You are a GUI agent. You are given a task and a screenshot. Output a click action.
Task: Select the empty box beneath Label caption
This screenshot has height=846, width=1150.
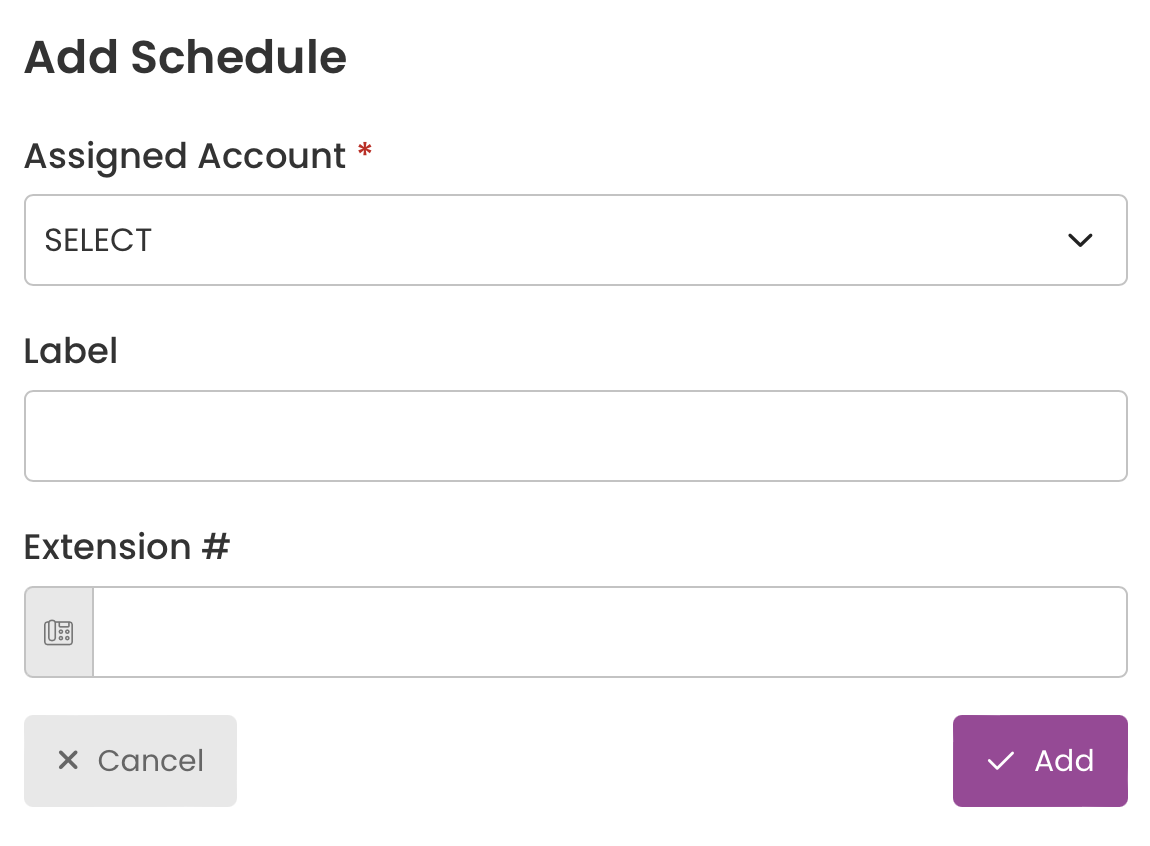tap(576, 436)
